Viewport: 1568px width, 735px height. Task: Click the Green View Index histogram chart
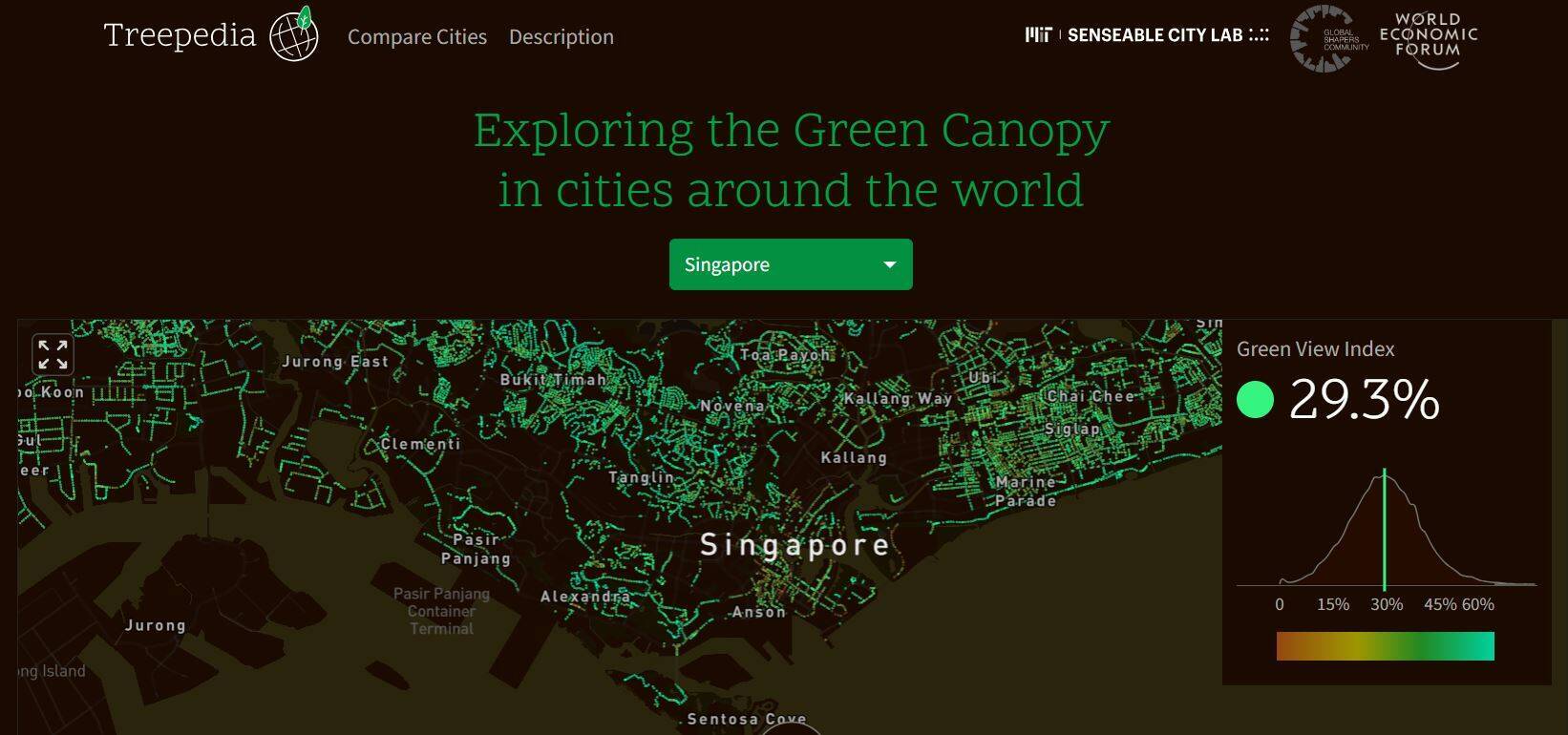point(1387,528)
